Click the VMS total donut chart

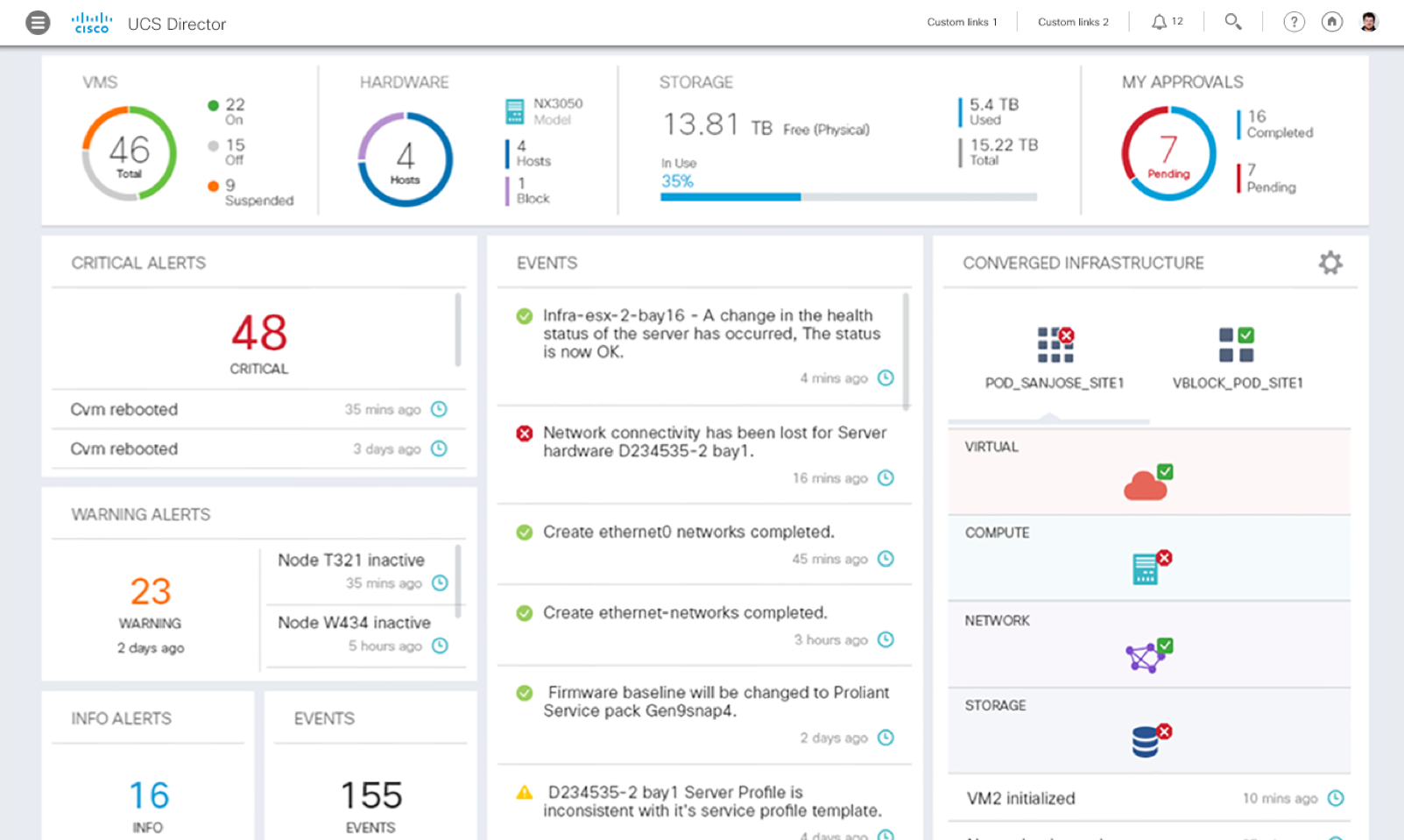click(130, 154)
